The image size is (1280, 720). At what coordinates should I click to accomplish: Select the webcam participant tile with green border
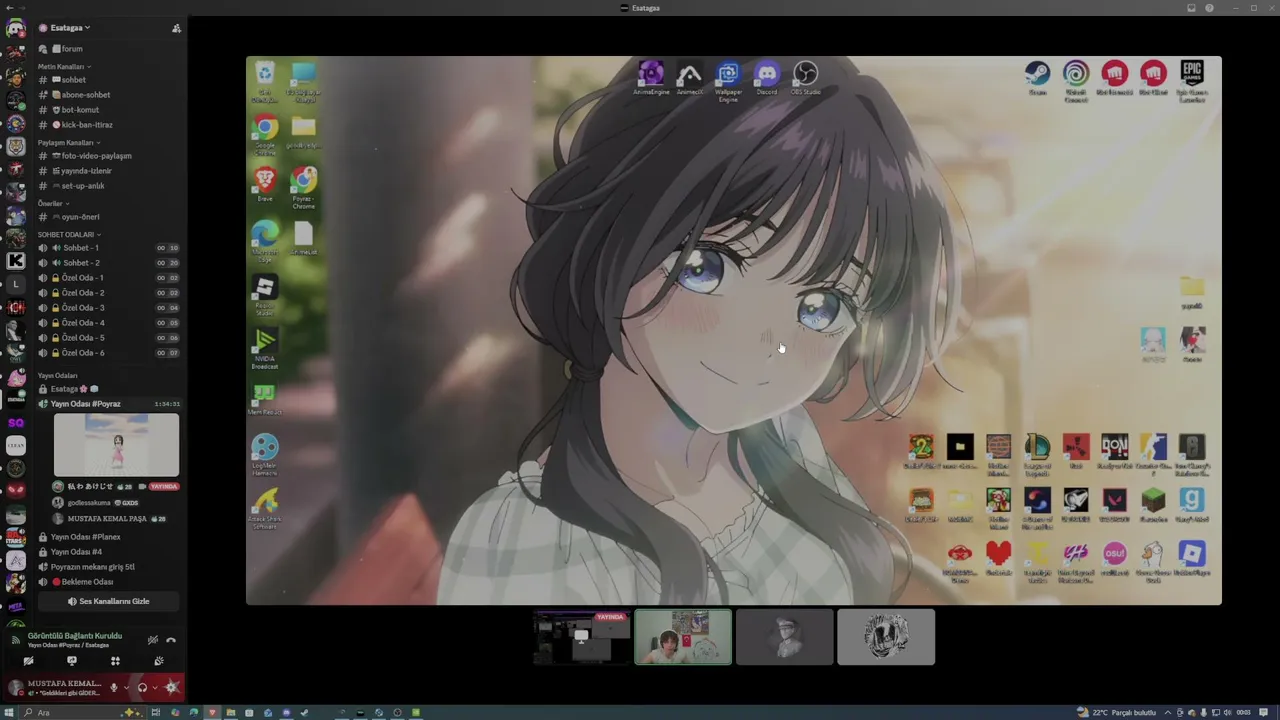[683, 637]
